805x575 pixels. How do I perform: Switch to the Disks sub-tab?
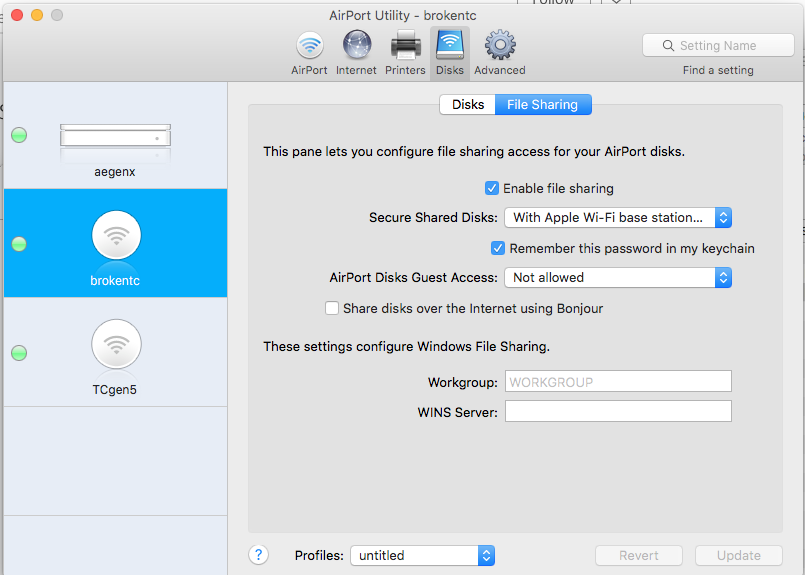click(468, 105)
